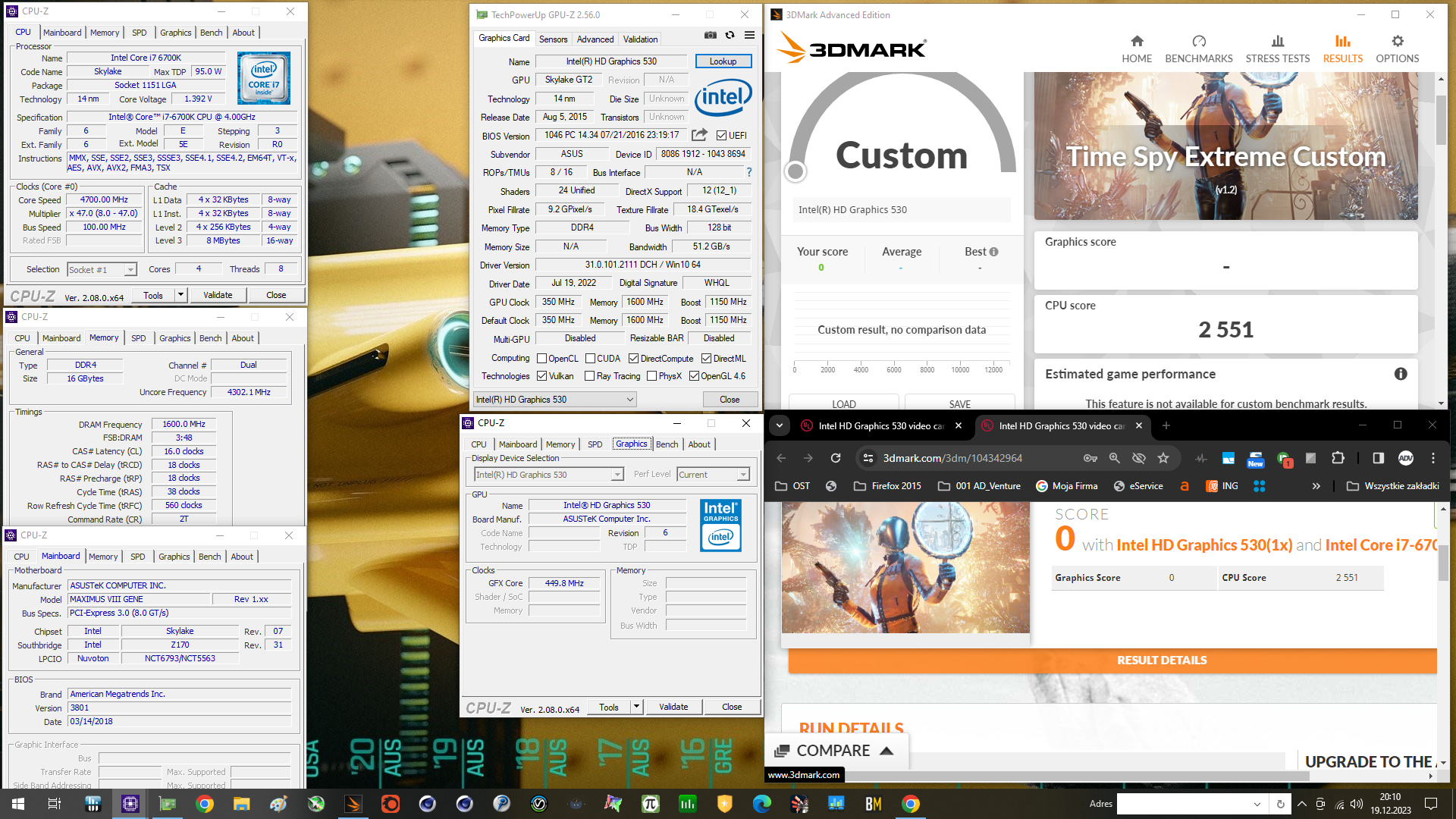
Task: Click the Estimated game performance info icon
Action: pyautogui.click(x=1401, y=374)
